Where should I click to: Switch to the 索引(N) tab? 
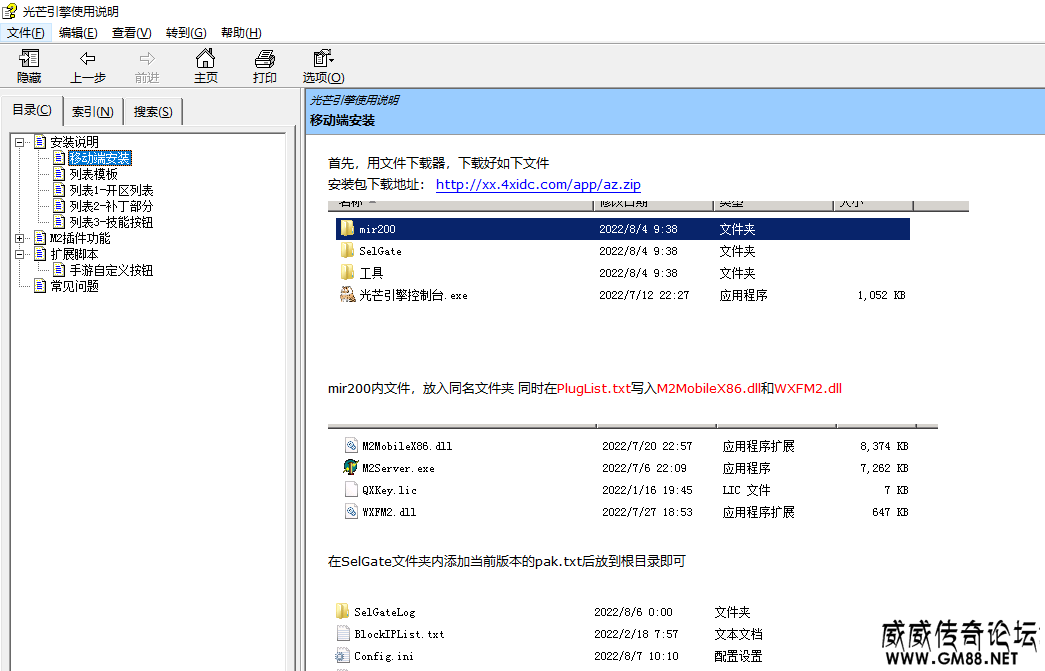93,112
